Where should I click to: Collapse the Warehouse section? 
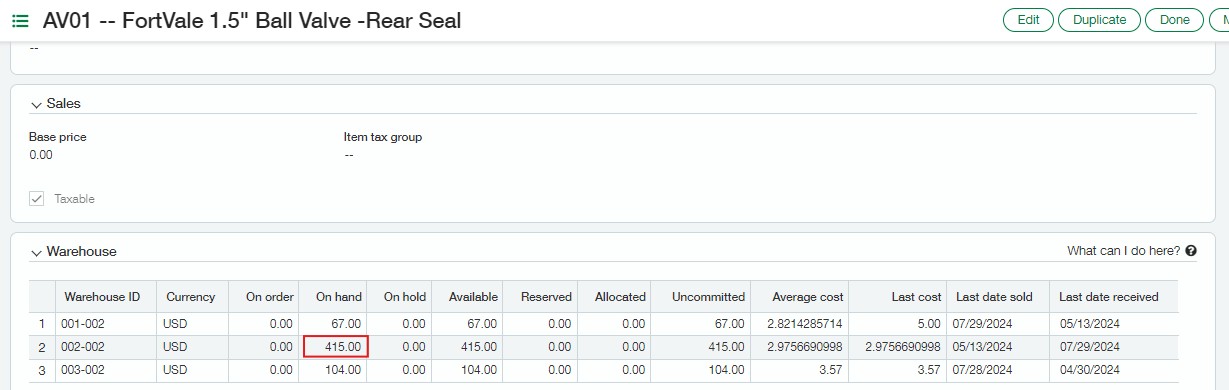37,252
